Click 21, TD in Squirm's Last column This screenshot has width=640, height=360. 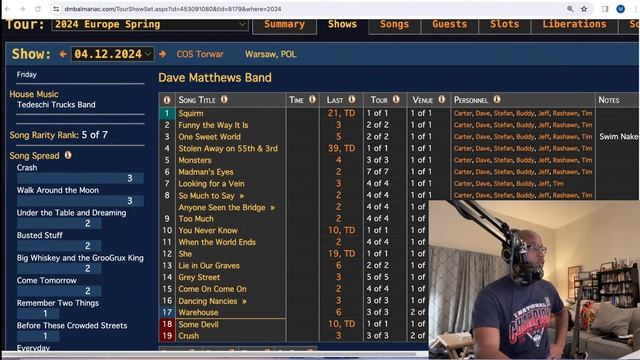[341, 113]
